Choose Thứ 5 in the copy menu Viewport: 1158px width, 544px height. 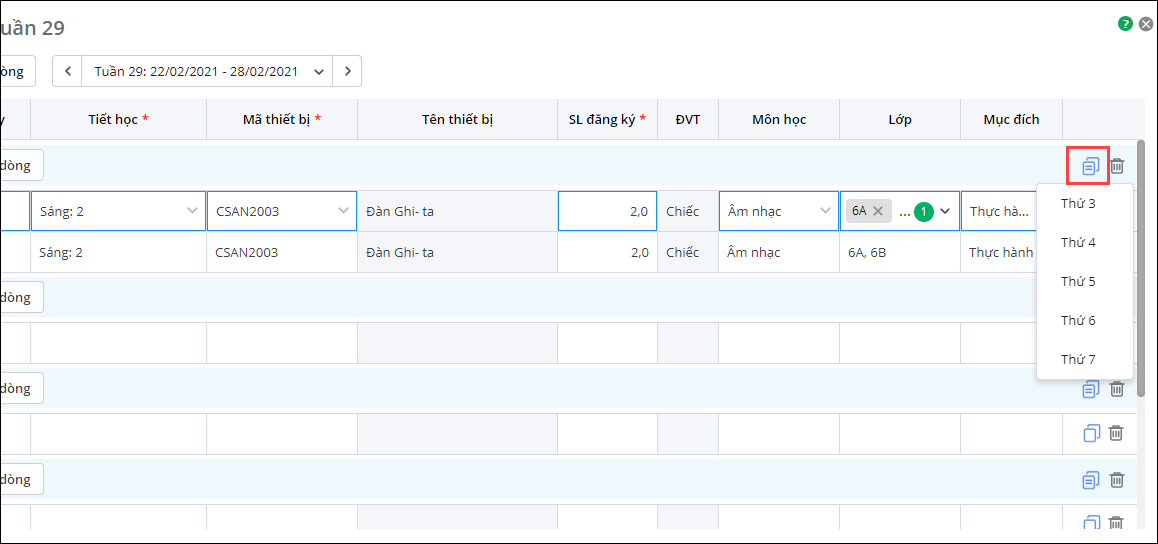[1078, 282]
